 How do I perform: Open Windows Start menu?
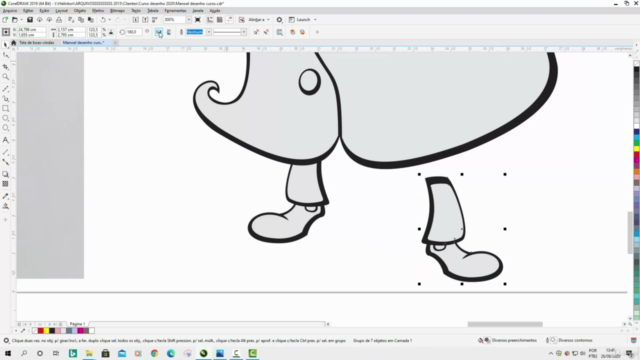click(8, 353)
